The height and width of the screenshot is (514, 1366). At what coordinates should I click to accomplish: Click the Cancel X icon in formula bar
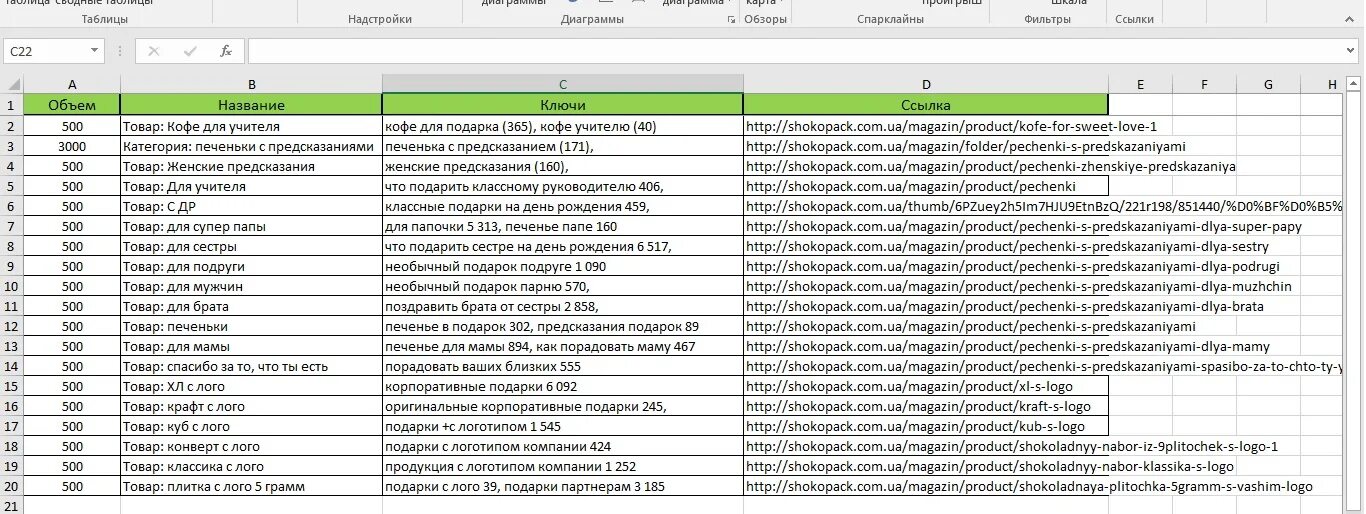154,51
